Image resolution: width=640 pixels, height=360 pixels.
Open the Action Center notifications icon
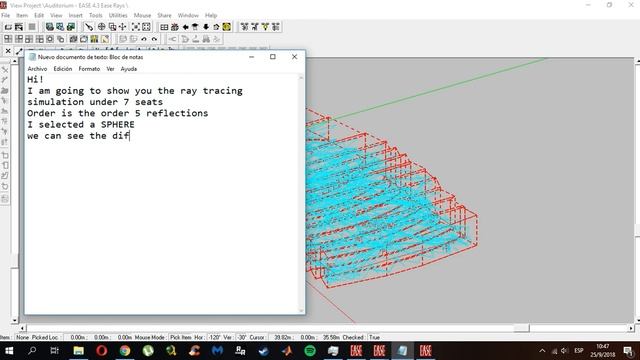click(x=628, y=351)
